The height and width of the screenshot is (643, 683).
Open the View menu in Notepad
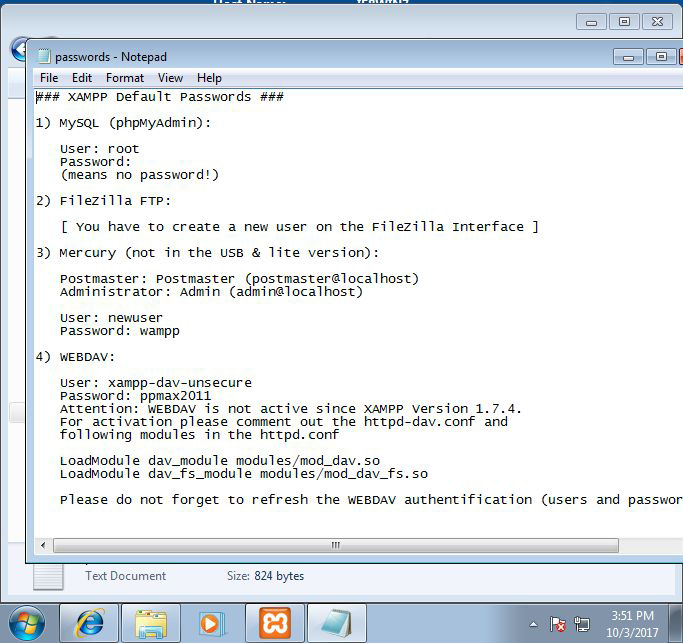click(x=170, y=78)
